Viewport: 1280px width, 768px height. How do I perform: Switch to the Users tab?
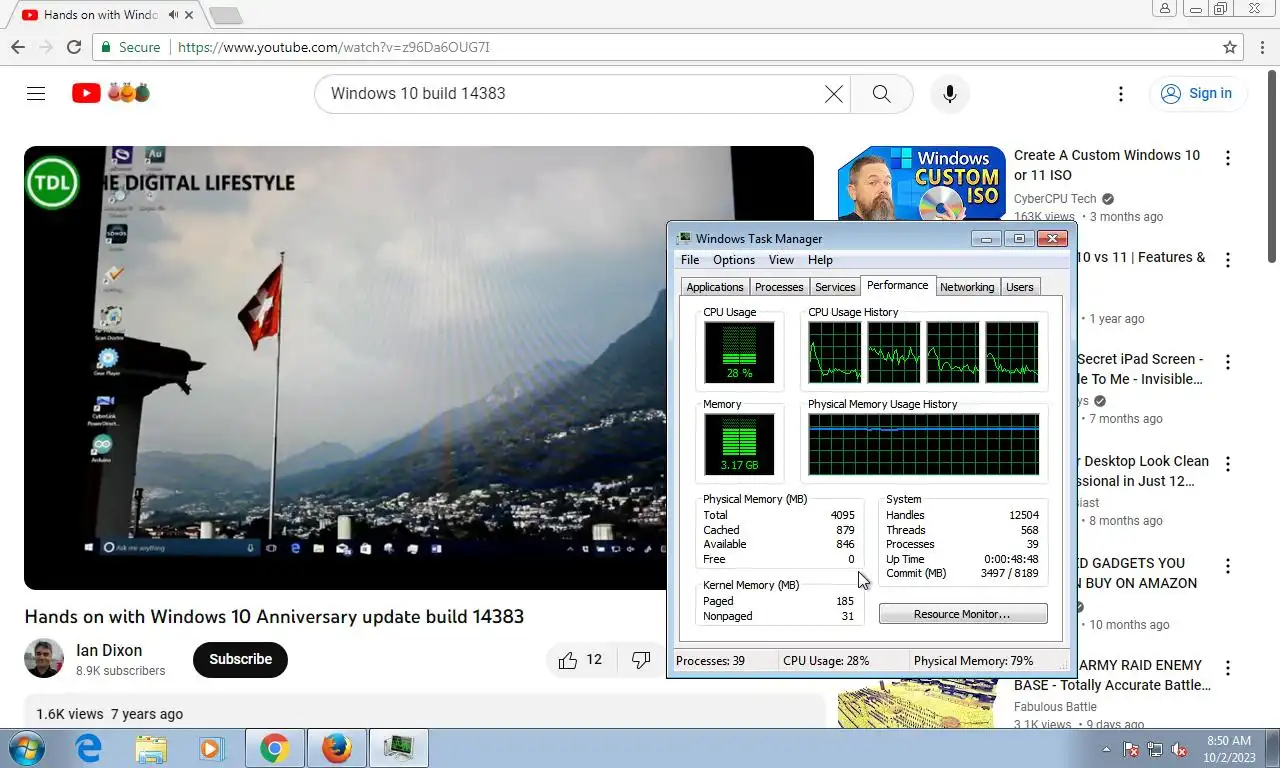pyautogui.click(x=1020, y=287)
